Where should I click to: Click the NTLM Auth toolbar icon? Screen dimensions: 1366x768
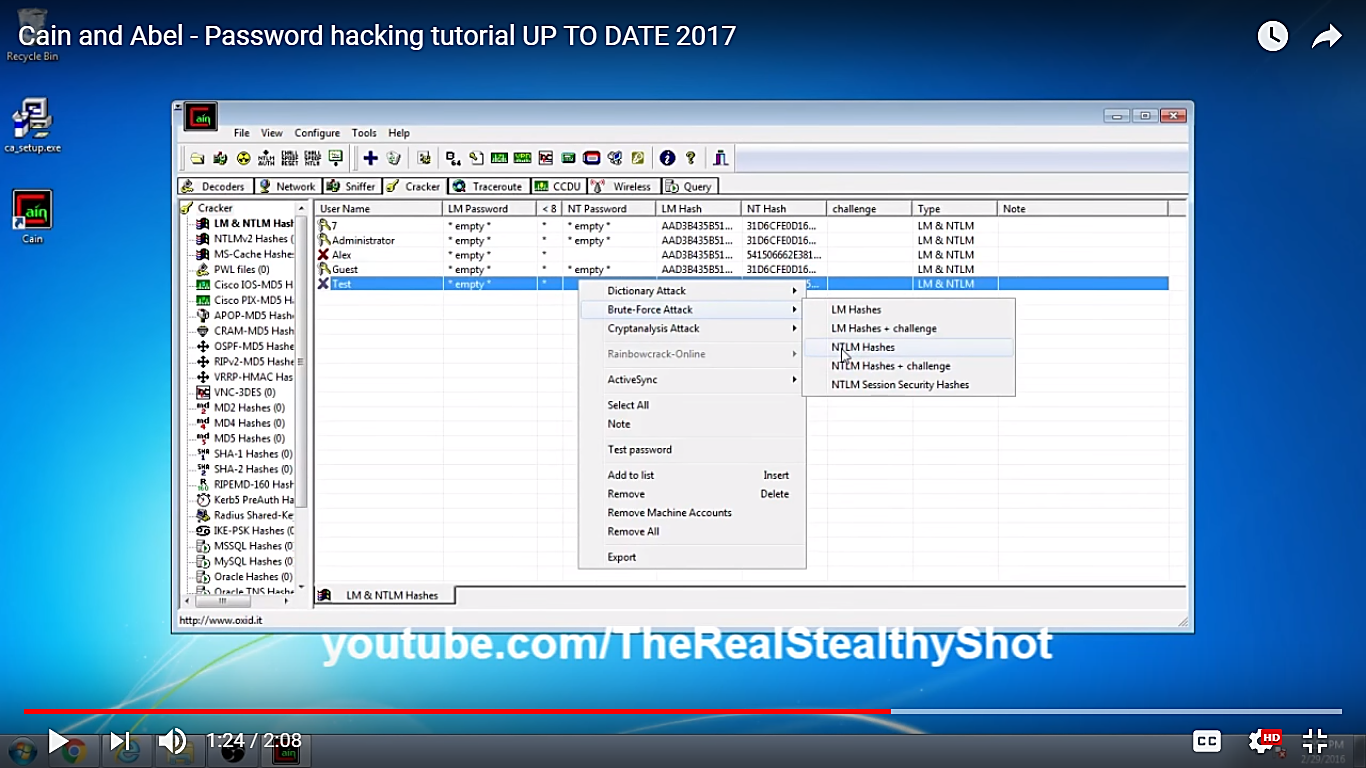pos(266,158)
